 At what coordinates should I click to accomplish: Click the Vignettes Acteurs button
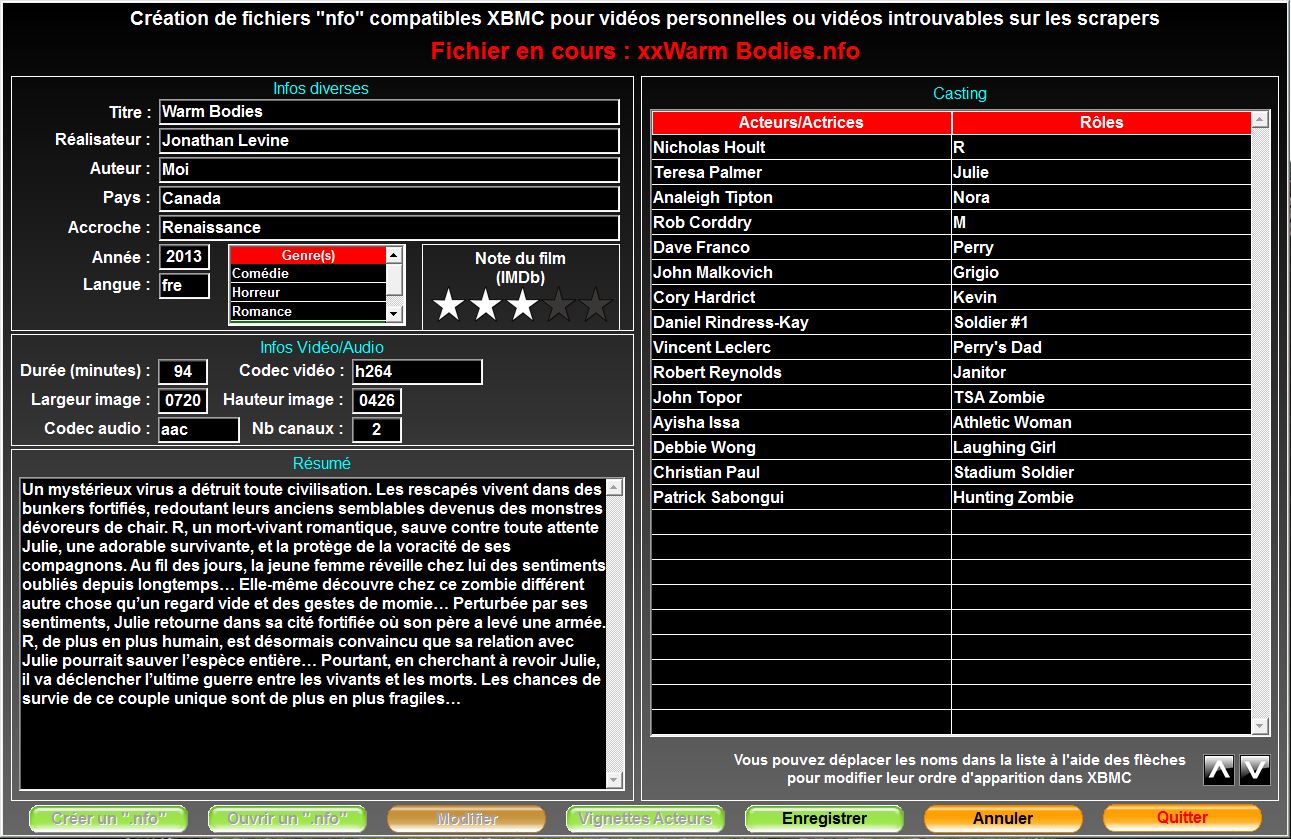point(645,819)
